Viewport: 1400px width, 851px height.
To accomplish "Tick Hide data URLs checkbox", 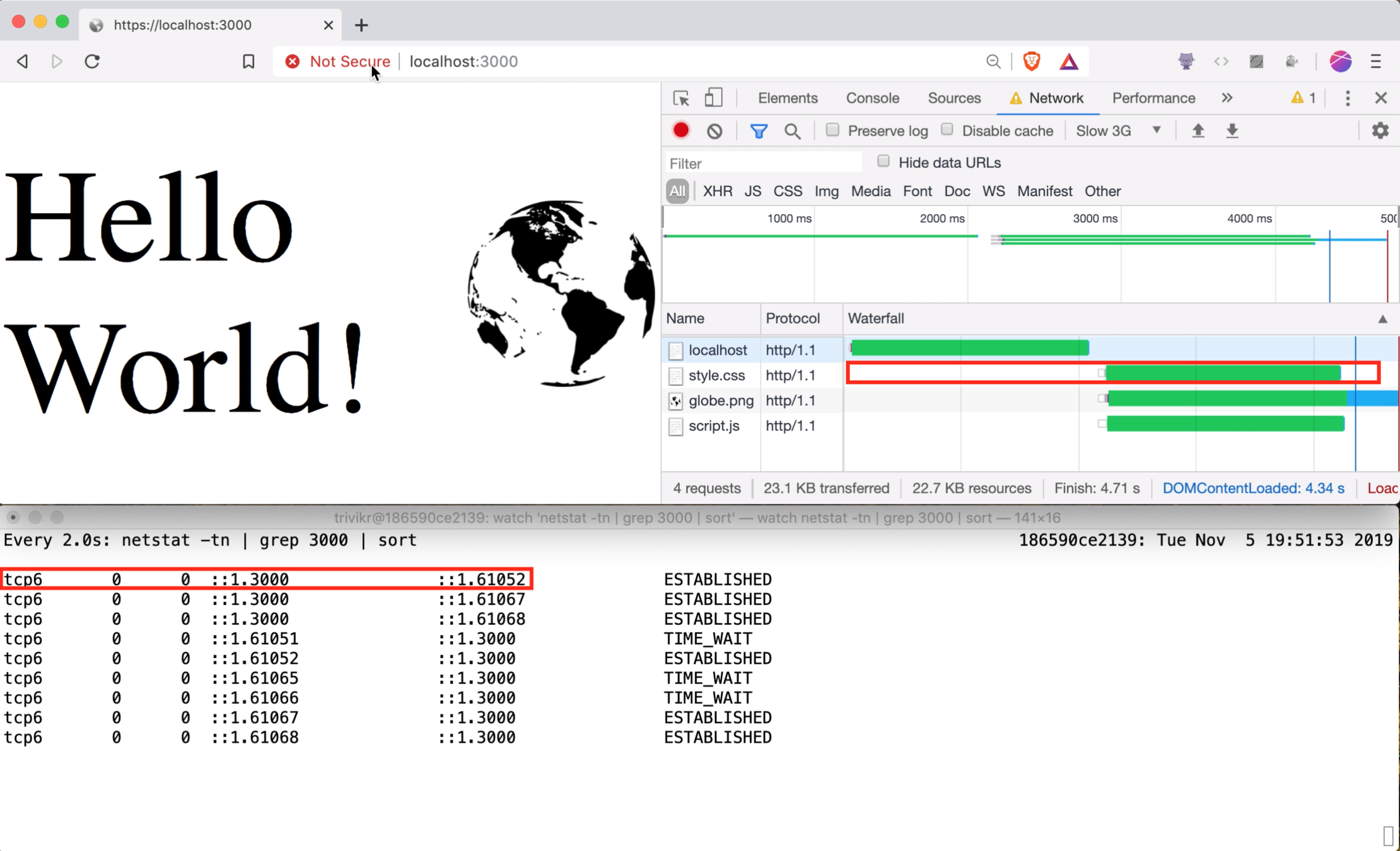I will (x=884, y=161).
